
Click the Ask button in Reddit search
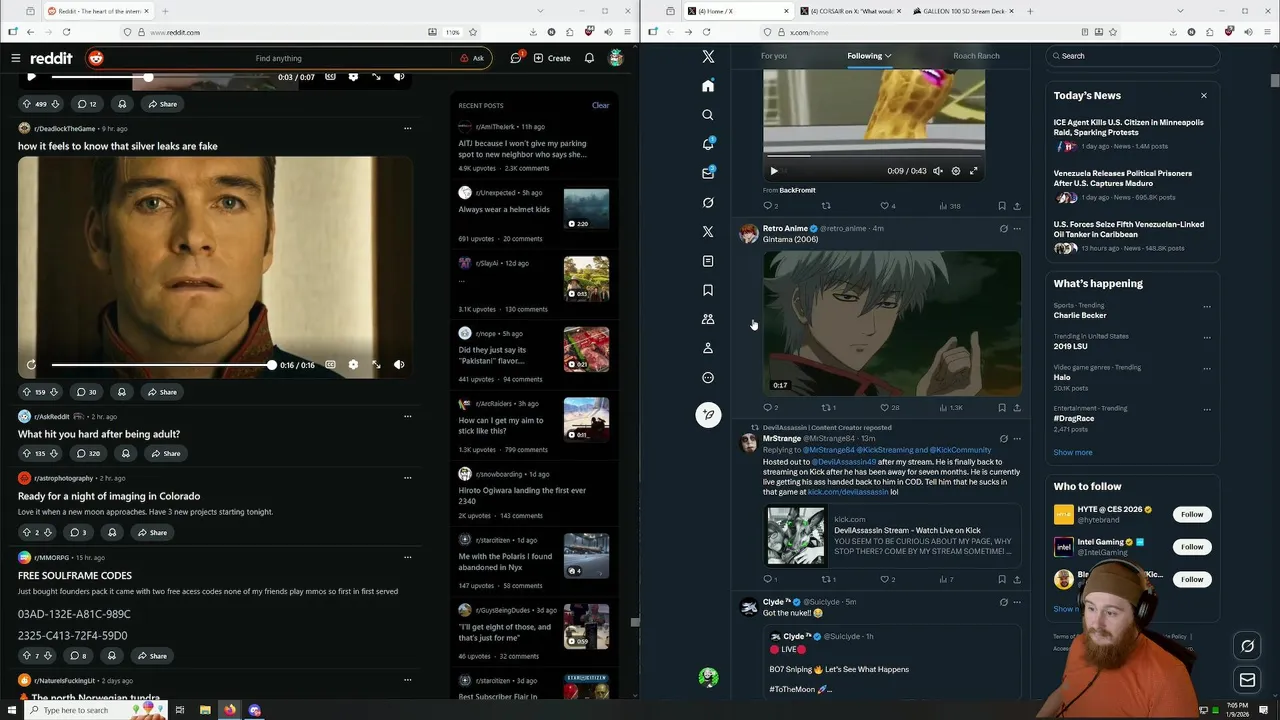(x=472, y=58)
